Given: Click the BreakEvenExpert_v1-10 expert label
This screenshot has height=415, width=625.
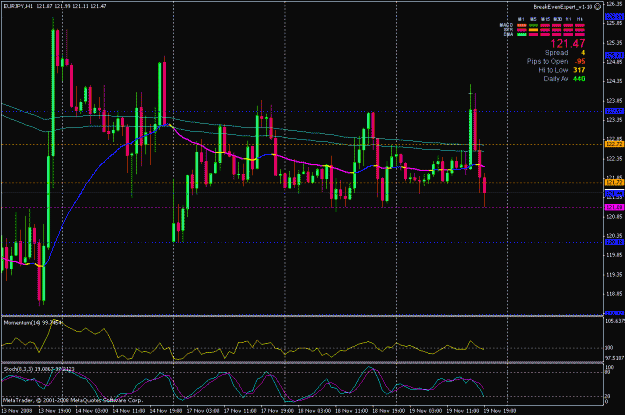Looking at the screenshot, I should click(563, 7).
